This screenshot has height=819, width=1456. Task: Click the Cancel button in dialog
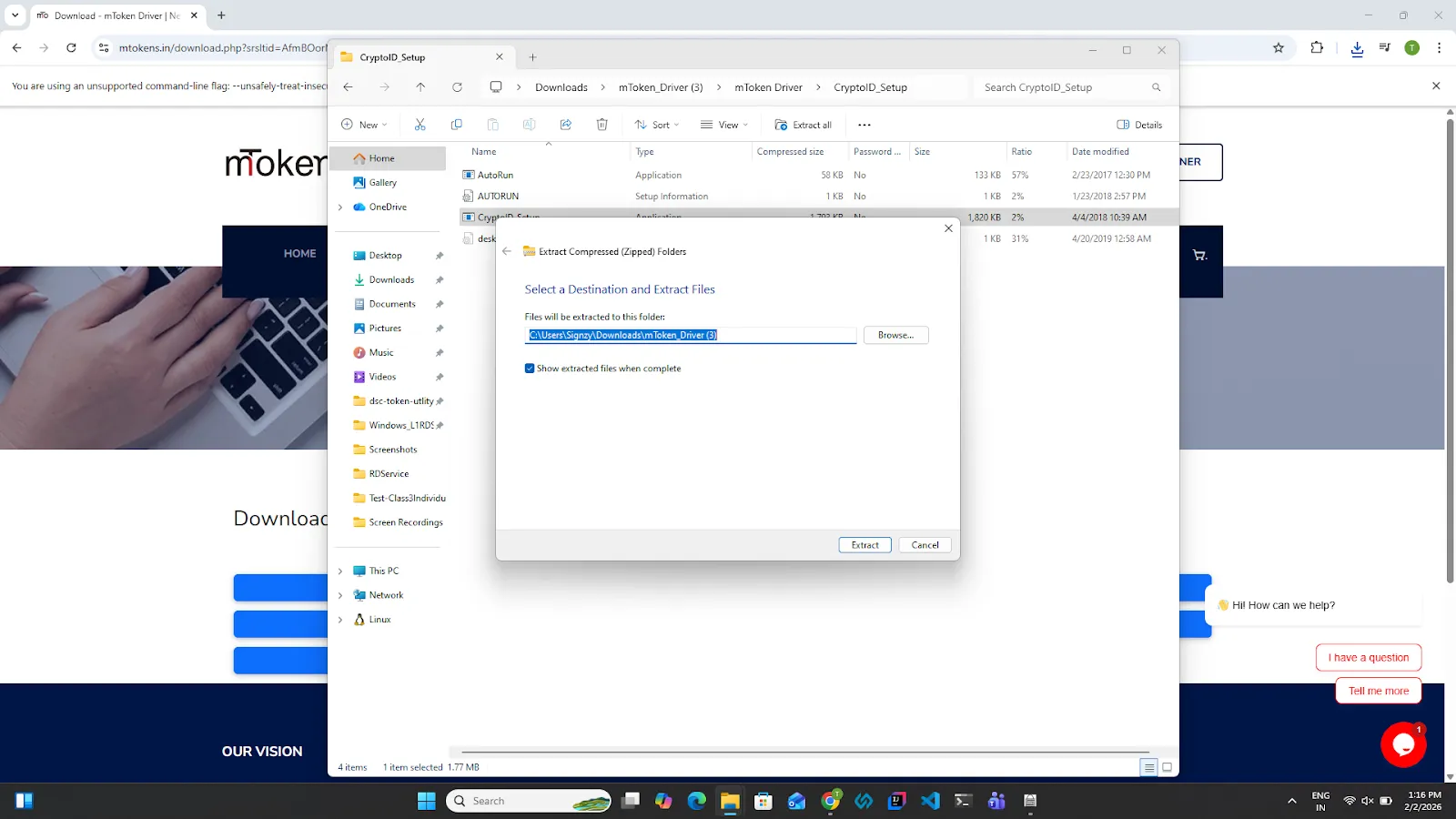pyautogui.click(x=925, y=545)
